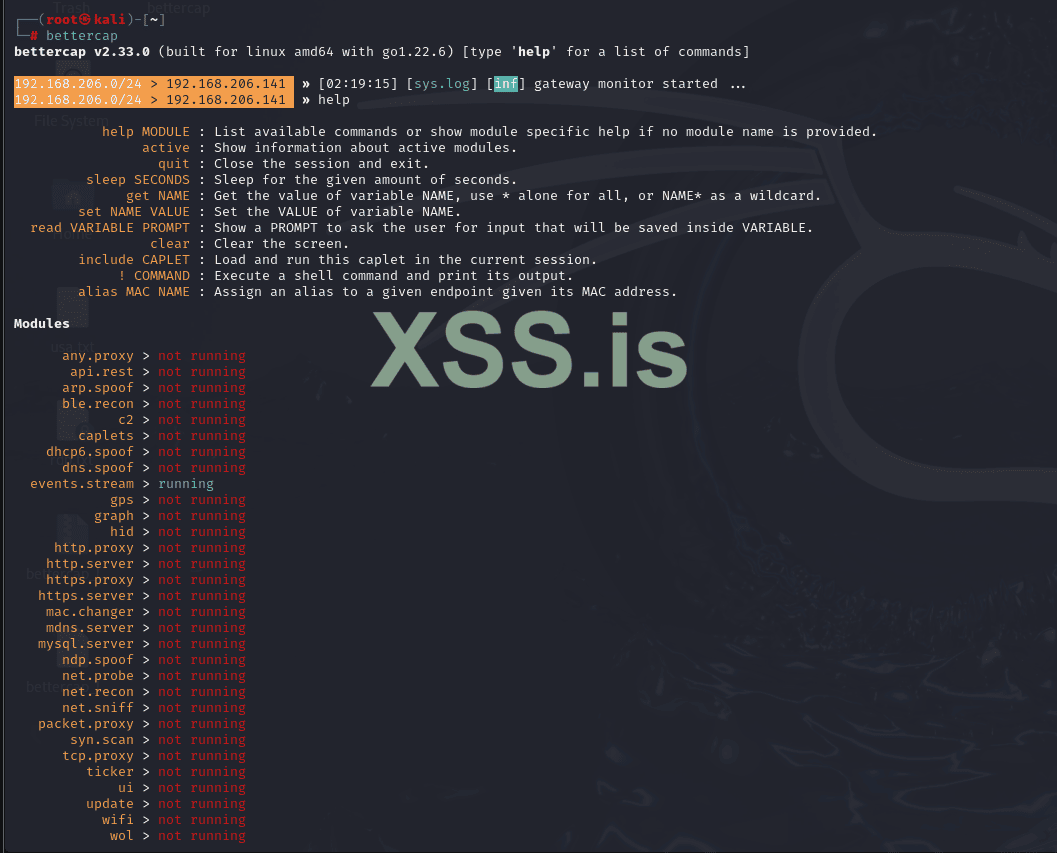Click the 'wol' module name
The height and width of the screenshot is (853, 1057).
click(122, 836)
